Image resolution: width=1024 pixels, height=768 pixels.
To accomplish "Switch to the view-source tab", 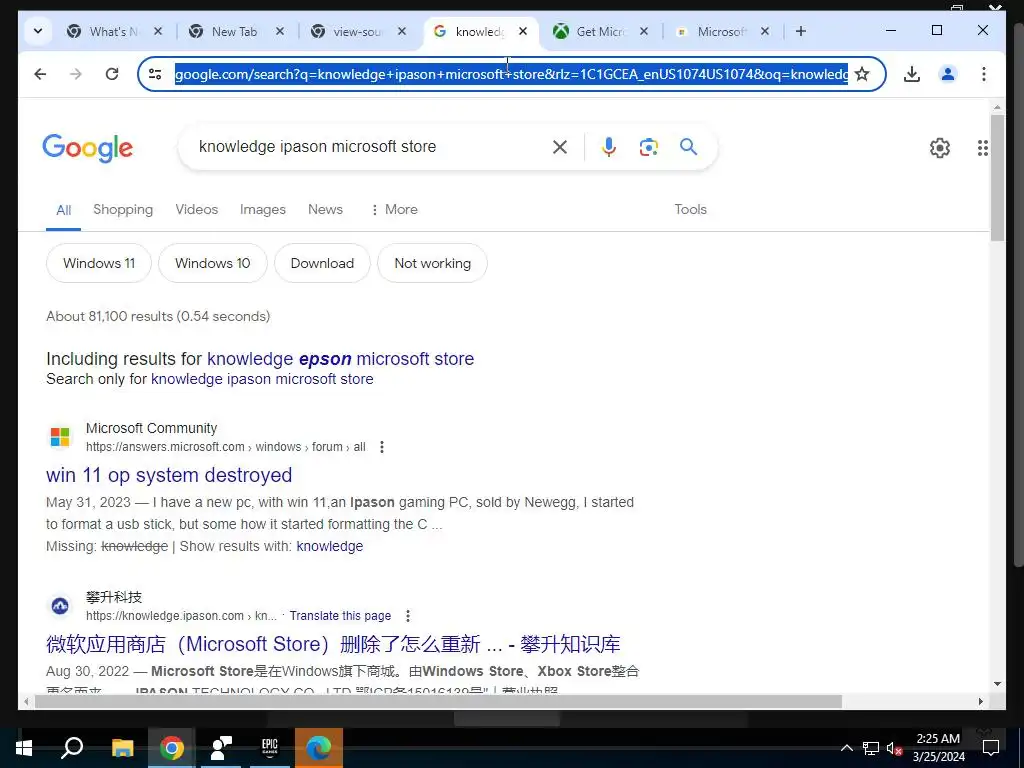I will 349,31.
